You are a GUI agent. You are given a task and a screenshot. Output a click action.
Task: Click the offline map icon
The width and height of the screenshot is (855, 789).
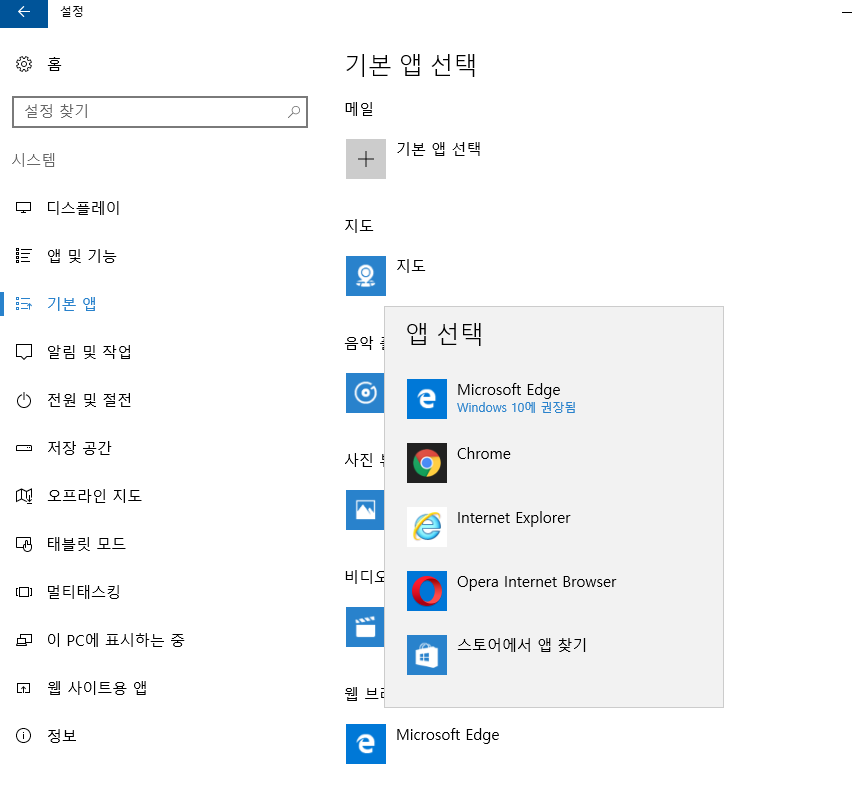pyautogui.click(x=23, y=496)
